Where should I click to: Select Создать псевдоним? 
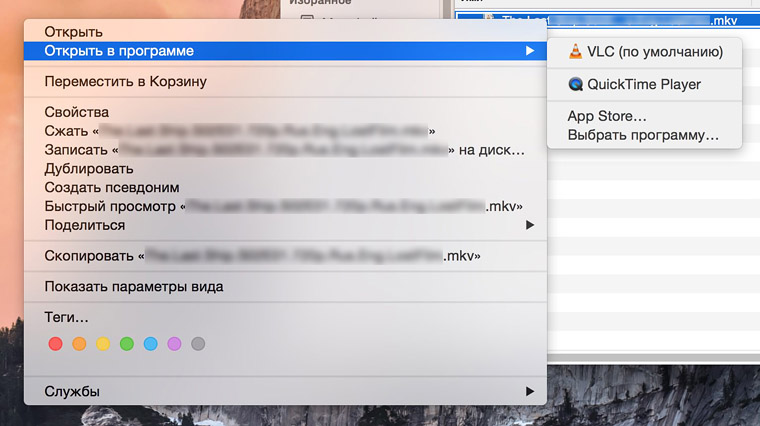coord(285,187)
